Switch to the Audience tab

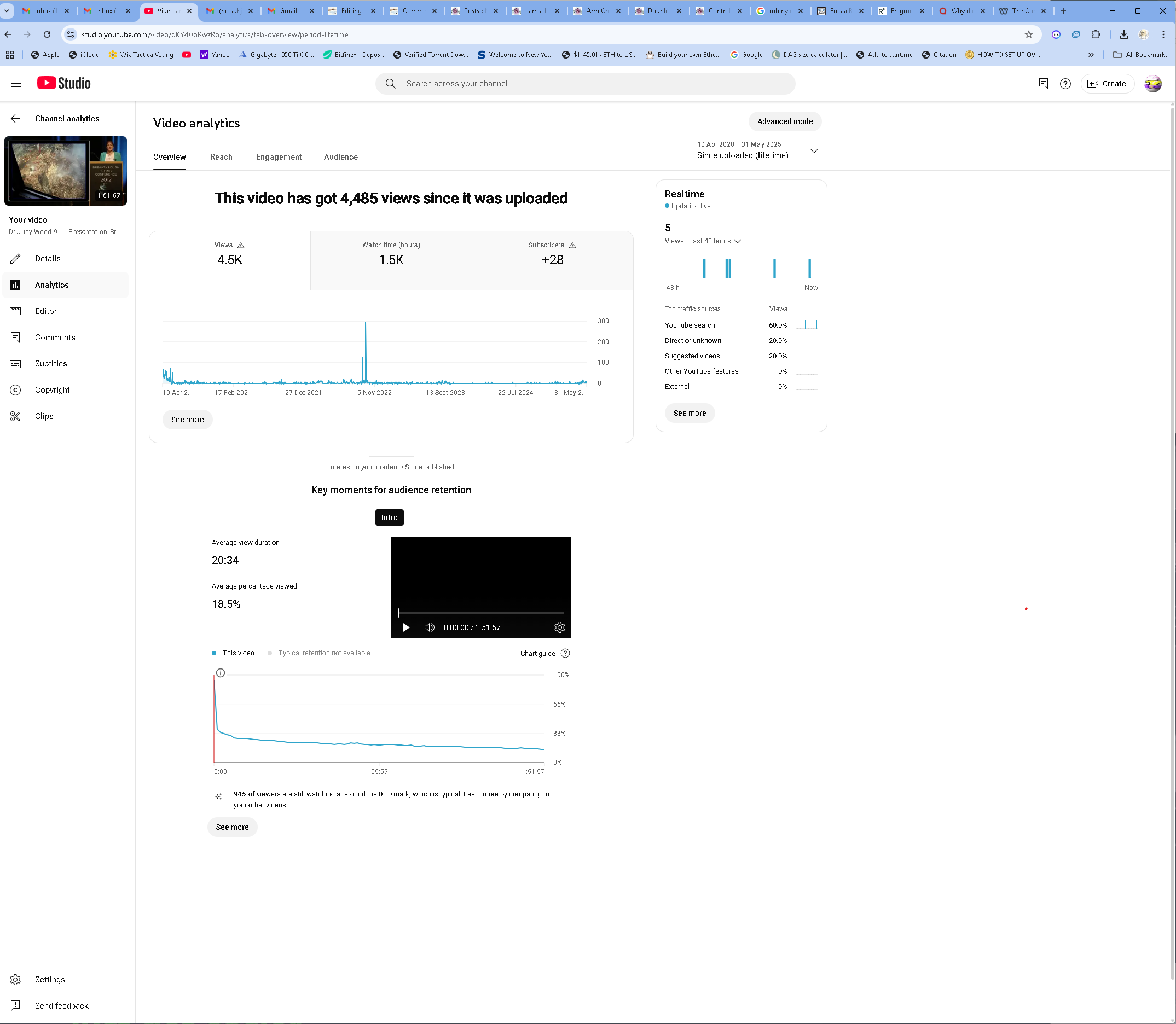click(x=341, y=156)
